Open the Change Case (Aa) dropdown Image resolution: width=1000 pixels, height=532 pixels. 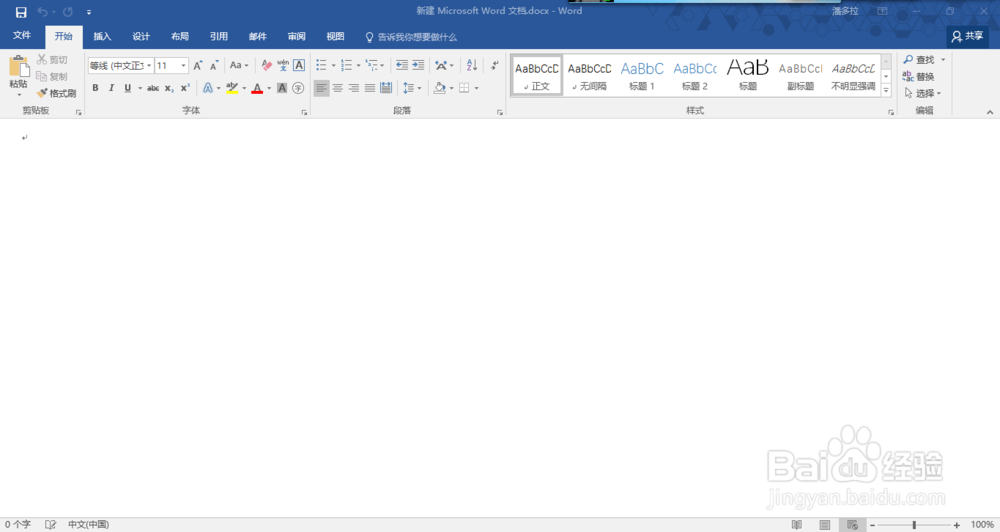point(239,65)
